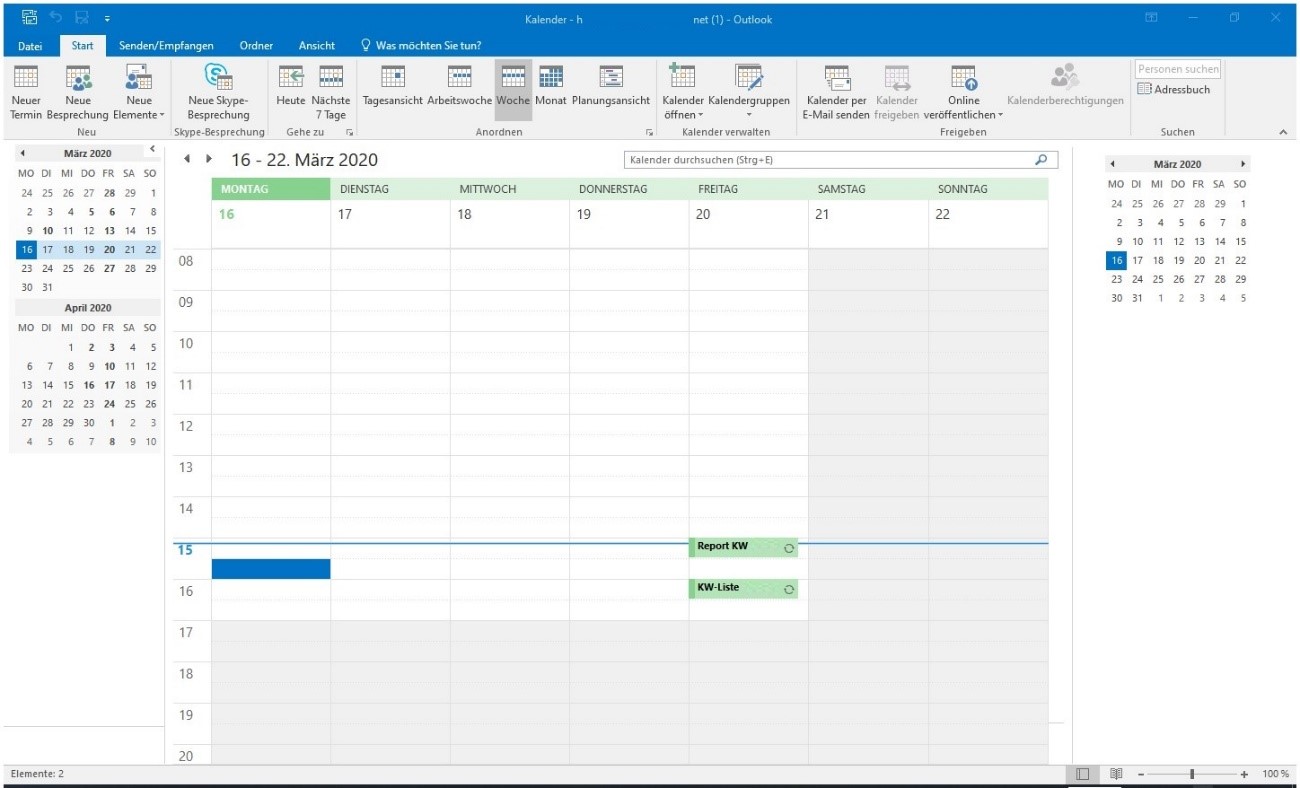The width and height of the screenshot is (1300, 788).
Task: Click zoom in plus button
Action: (1244, 775)
